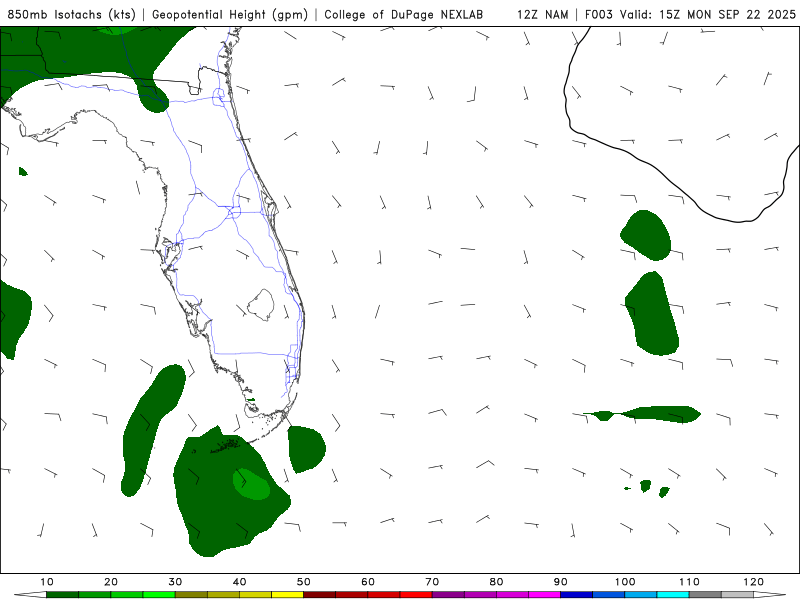800x600 pixels.
Task: Click the dark blue swatch just above 90
Action: 577,595
